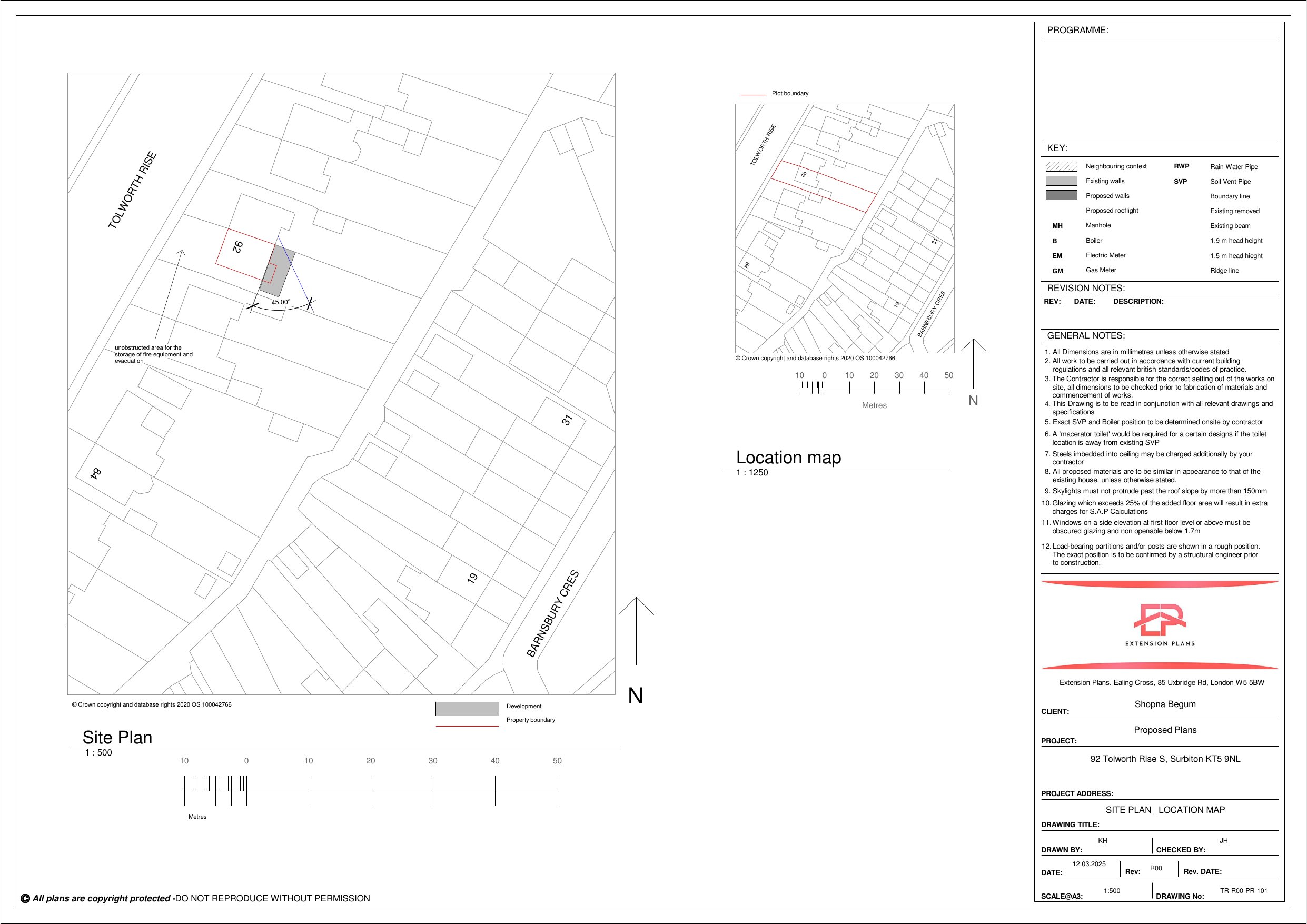
Task: Click house number 31 on the site plan
Action: (567, 420)
